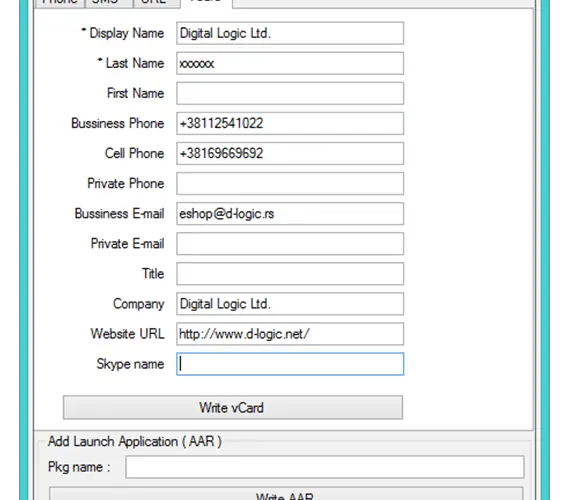This screenshot has height=500, width=563.
Task: Click the Company label text
Action: click(139, 304)
